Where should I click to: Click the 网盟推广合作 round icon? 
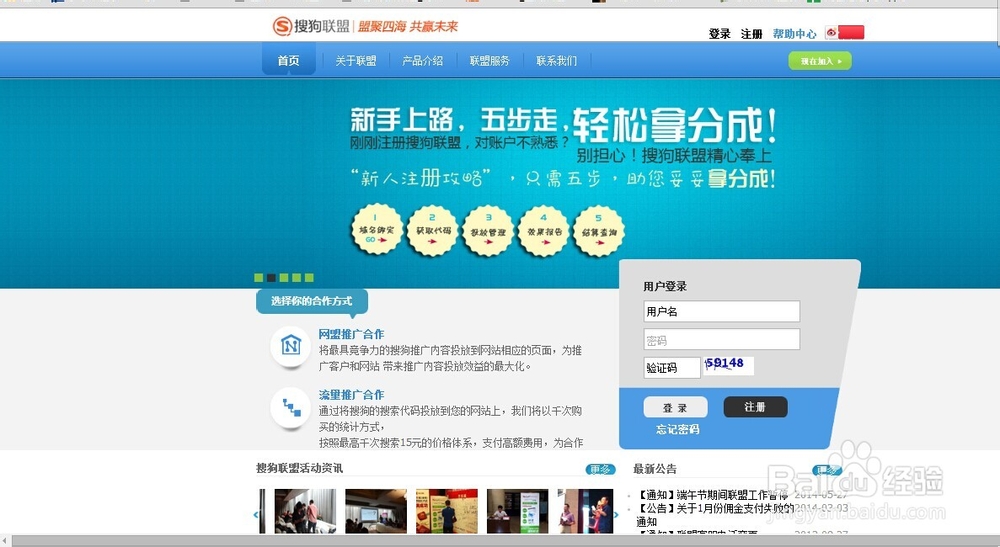[291, 346]
